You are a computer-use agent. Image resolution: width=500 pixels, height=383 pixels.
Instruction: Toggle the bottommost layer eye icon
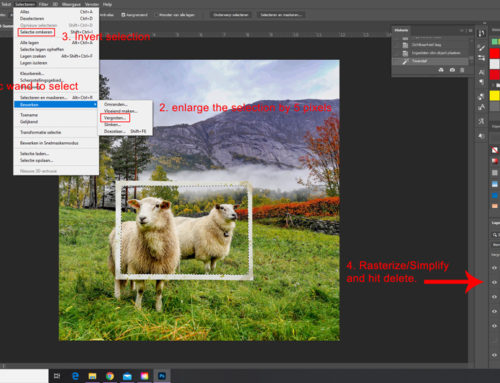(x=494, y=355)
